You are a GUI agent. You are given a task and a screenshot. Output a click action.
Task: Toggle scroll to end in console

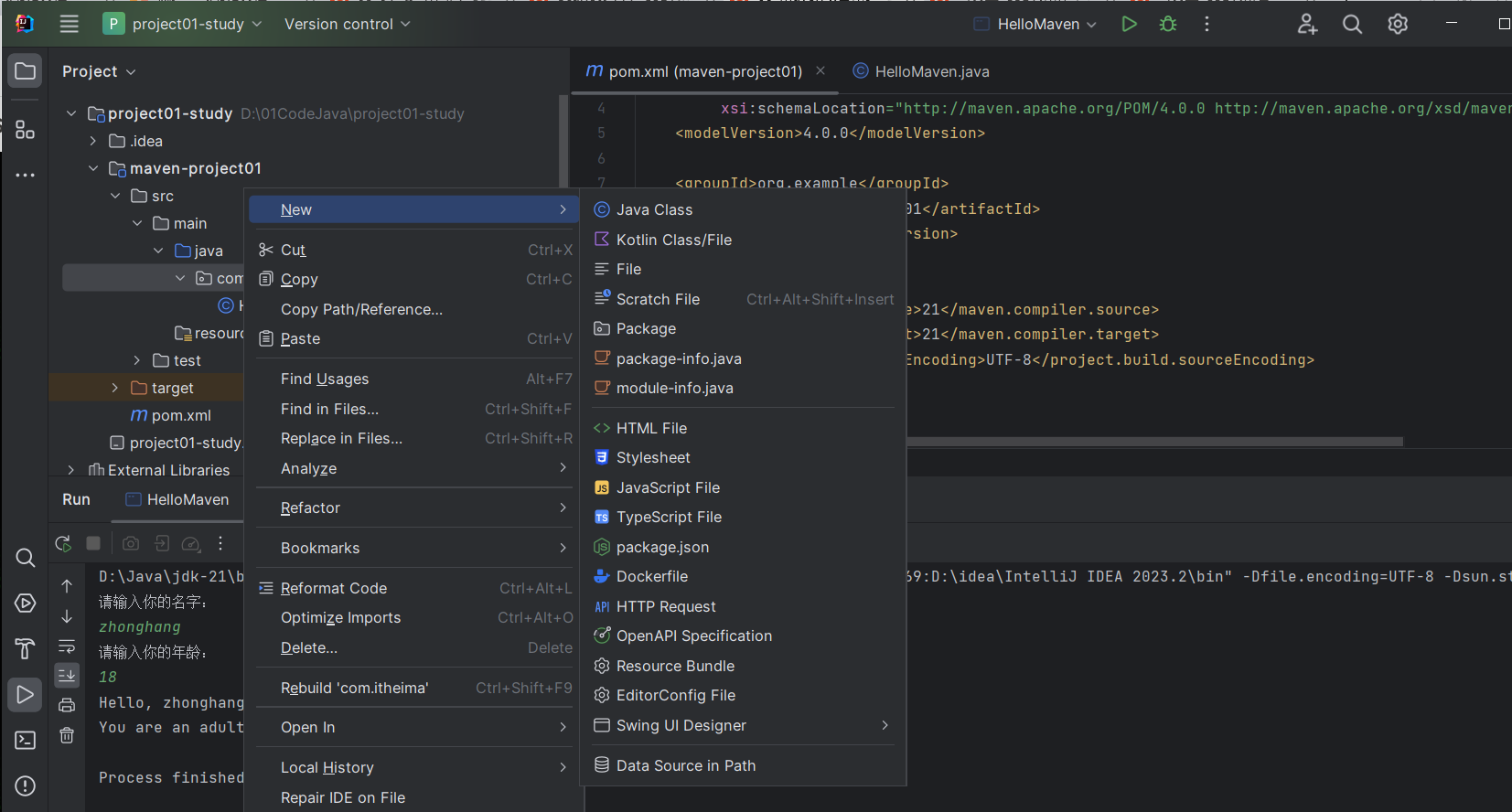point(67,676)
